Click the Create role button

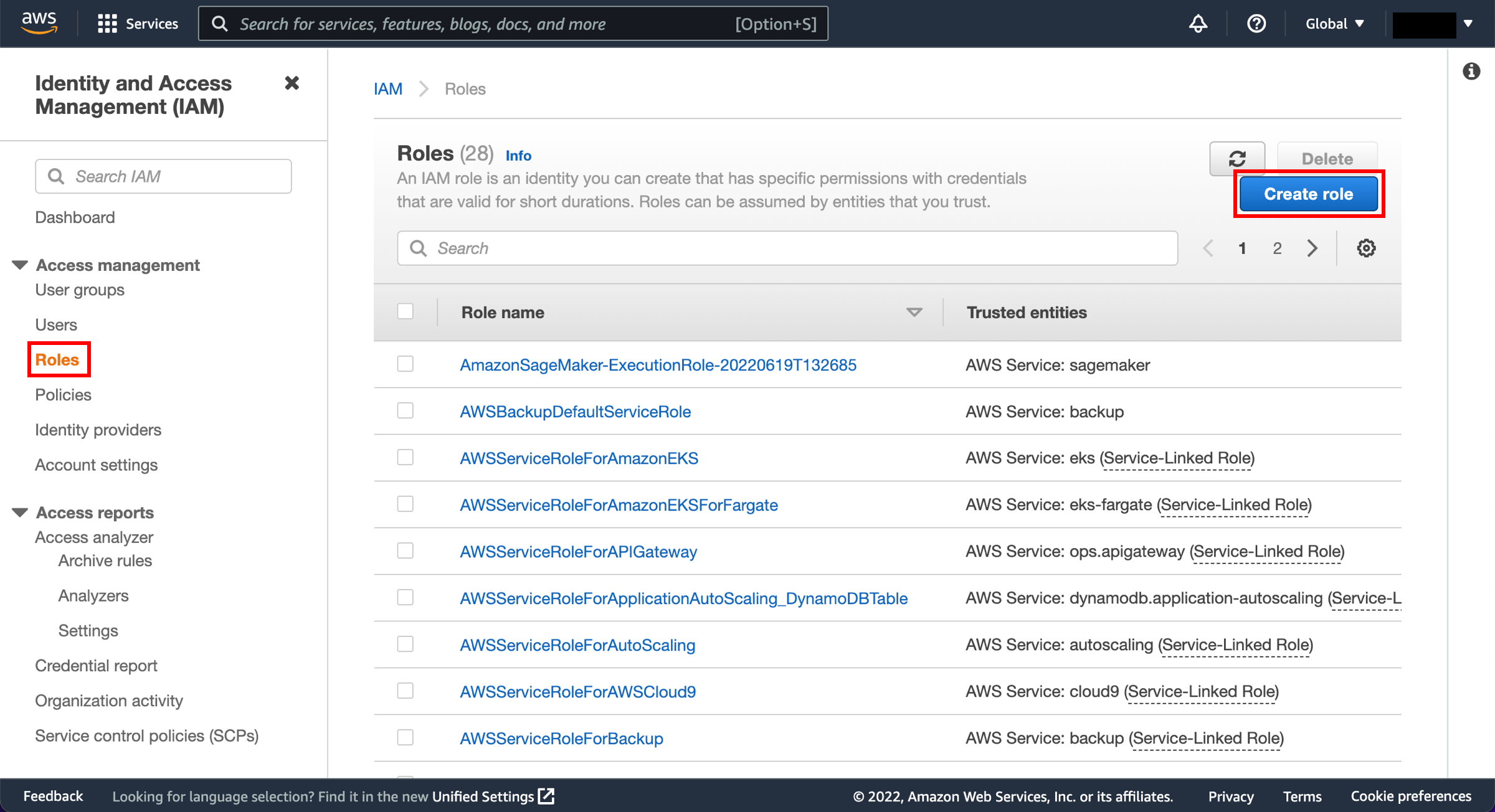1309,194
